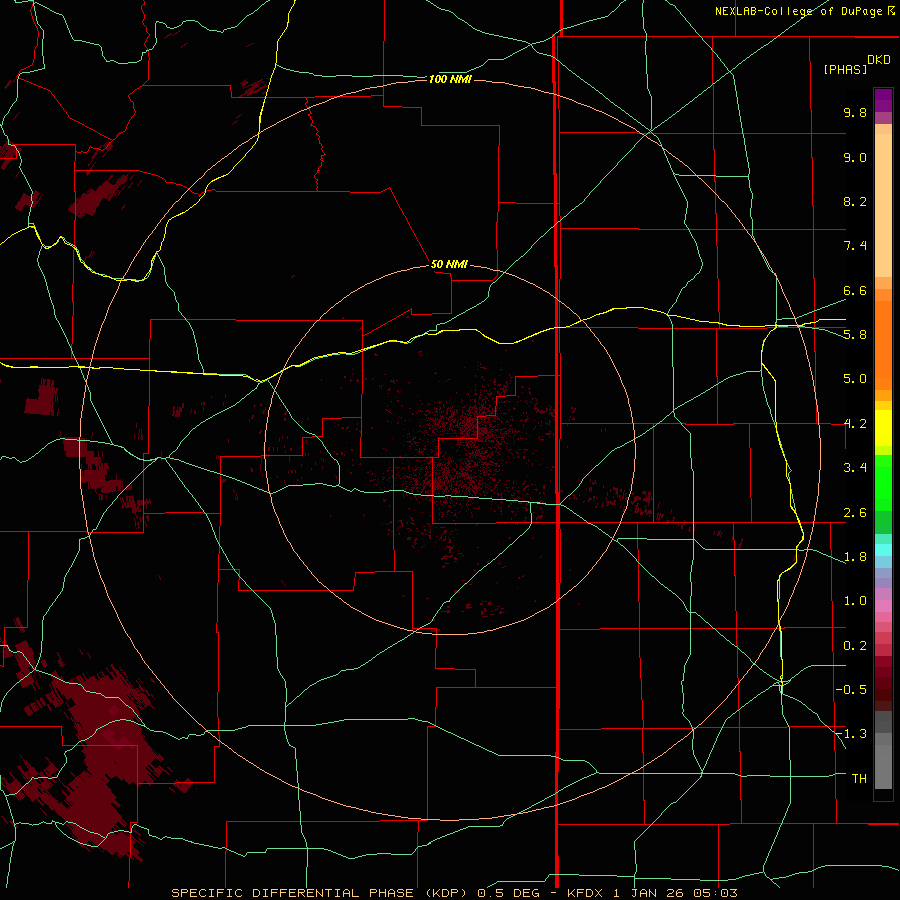
Task: Click the [PHAS] units label
Action: [x=845, y=69]
